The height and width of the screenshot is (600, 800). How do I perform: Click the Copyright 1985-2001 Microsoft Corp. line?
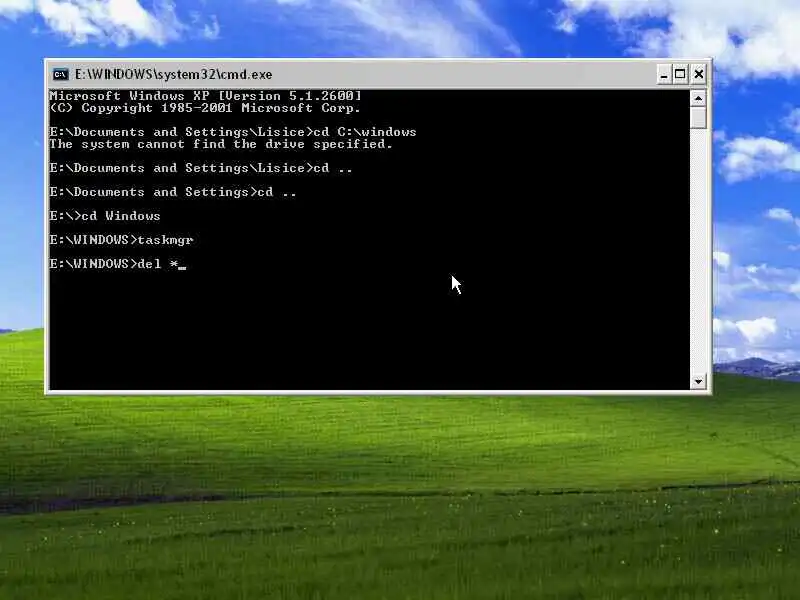(x=205, y=108)
